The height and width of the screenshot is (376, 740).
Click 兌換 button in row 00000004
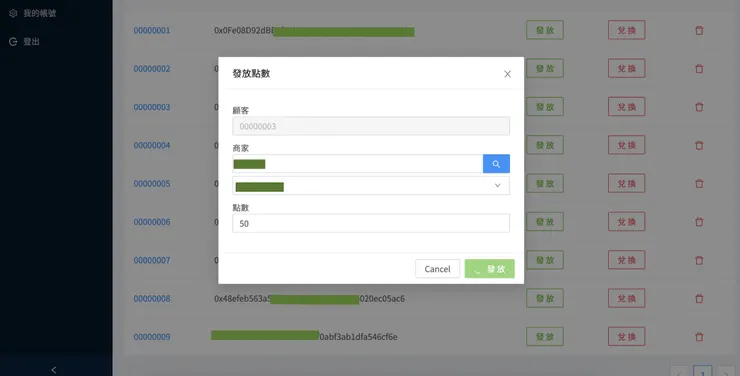click(x=627, y=145)
